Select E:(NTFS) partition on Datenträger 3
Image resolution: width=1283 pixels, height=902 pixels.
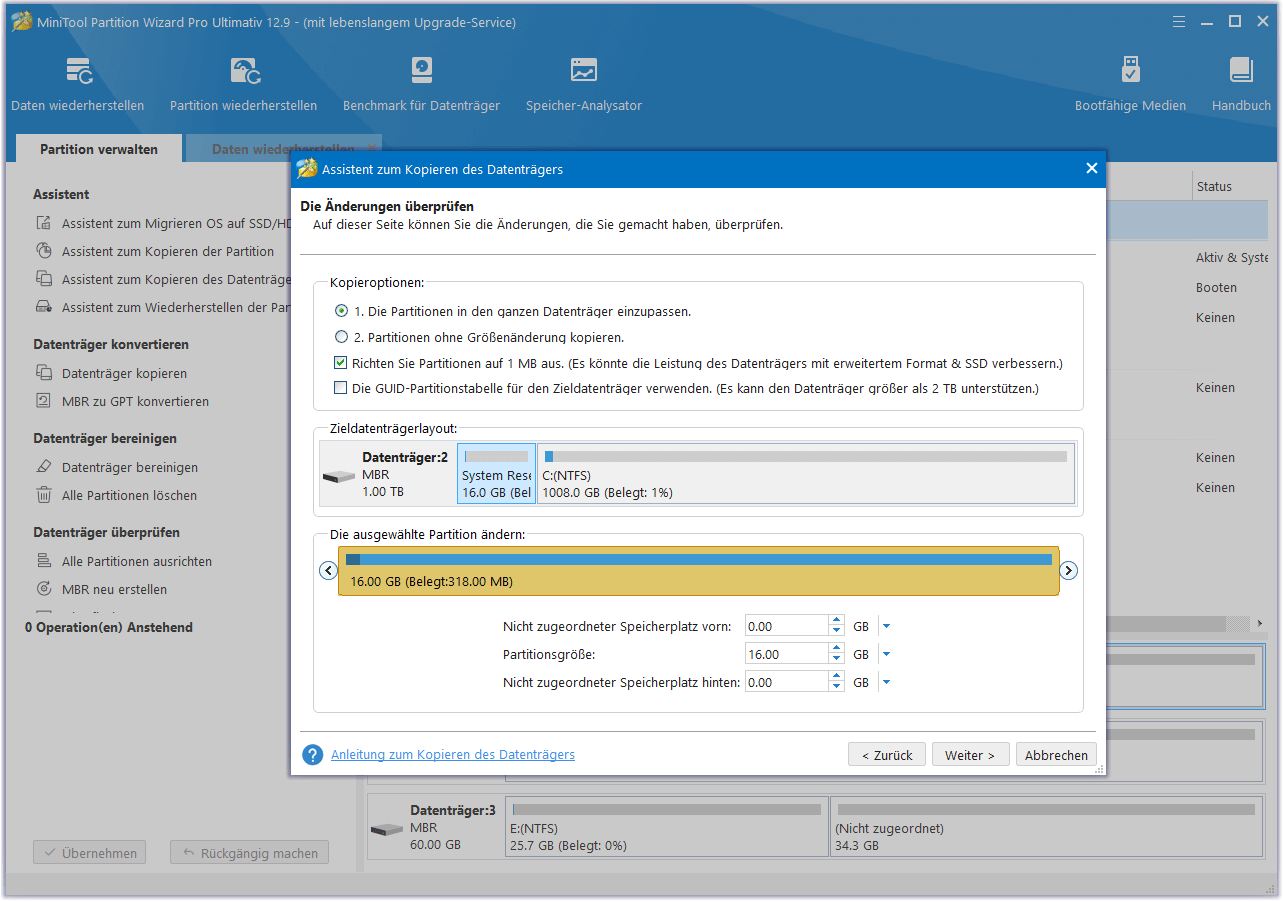(667, 827)
